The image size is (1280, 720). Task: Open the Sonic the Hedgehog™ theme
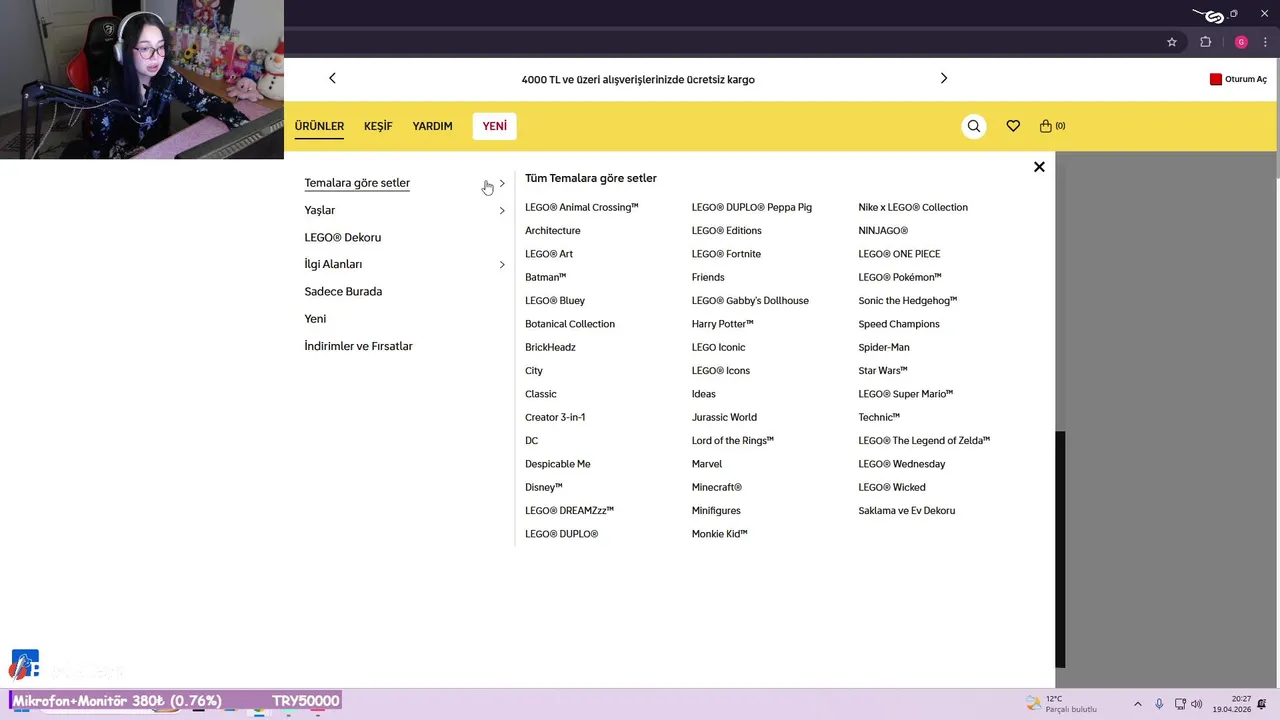[x=908, y=300]
